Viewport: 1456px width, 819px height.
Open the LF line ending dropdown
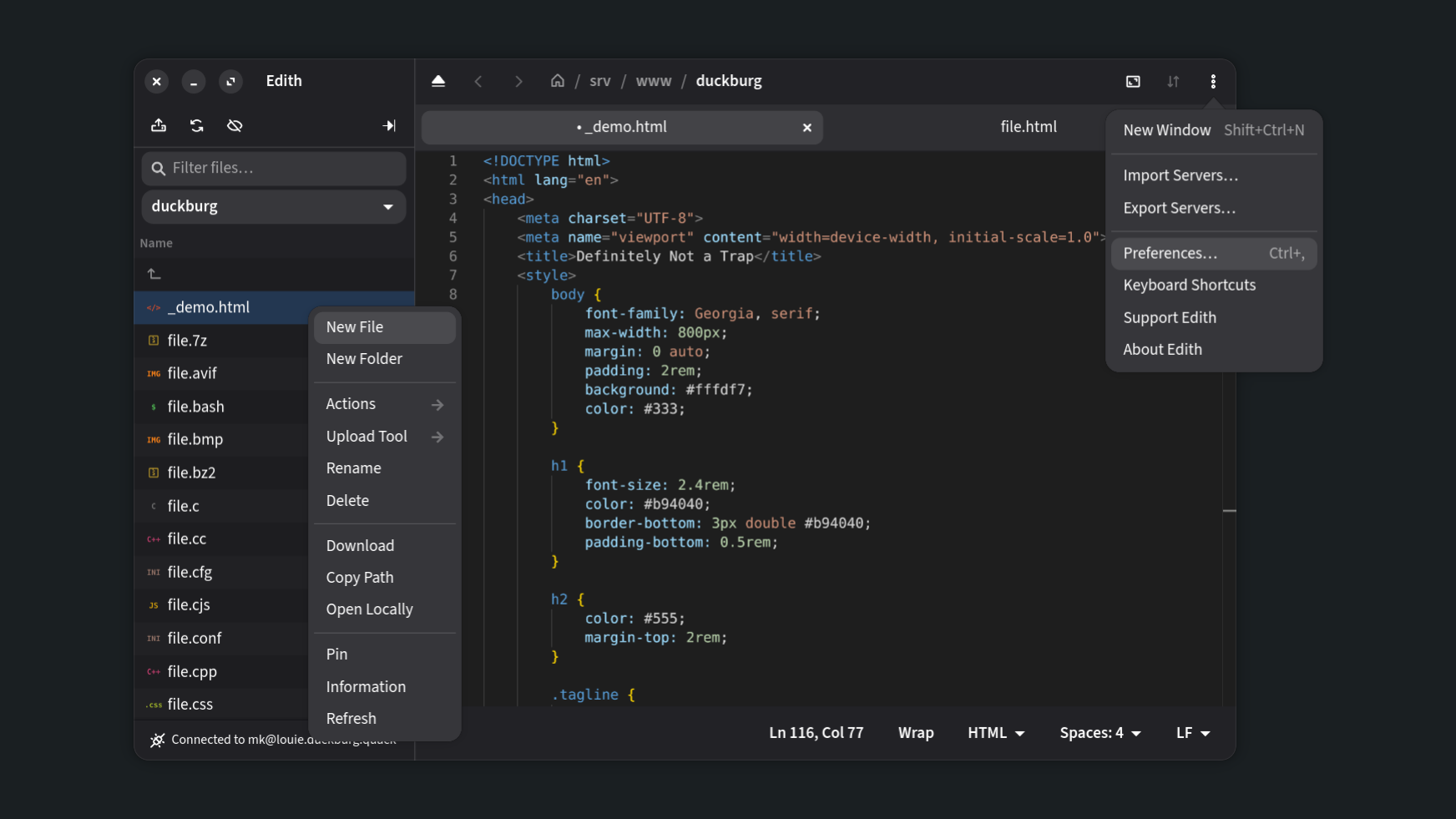click(x=1193, y=733)
